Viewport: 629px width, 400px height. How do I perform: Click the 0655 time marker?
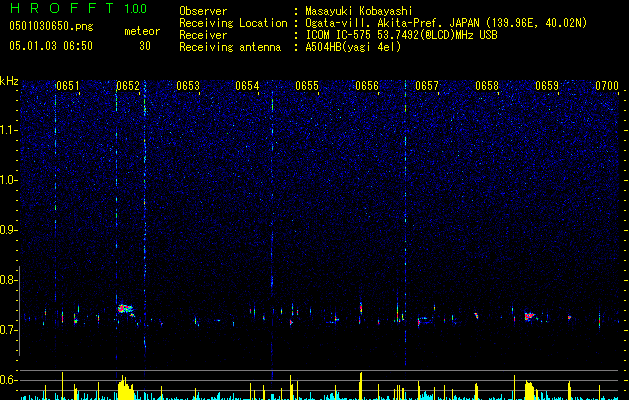coord(307,86)
